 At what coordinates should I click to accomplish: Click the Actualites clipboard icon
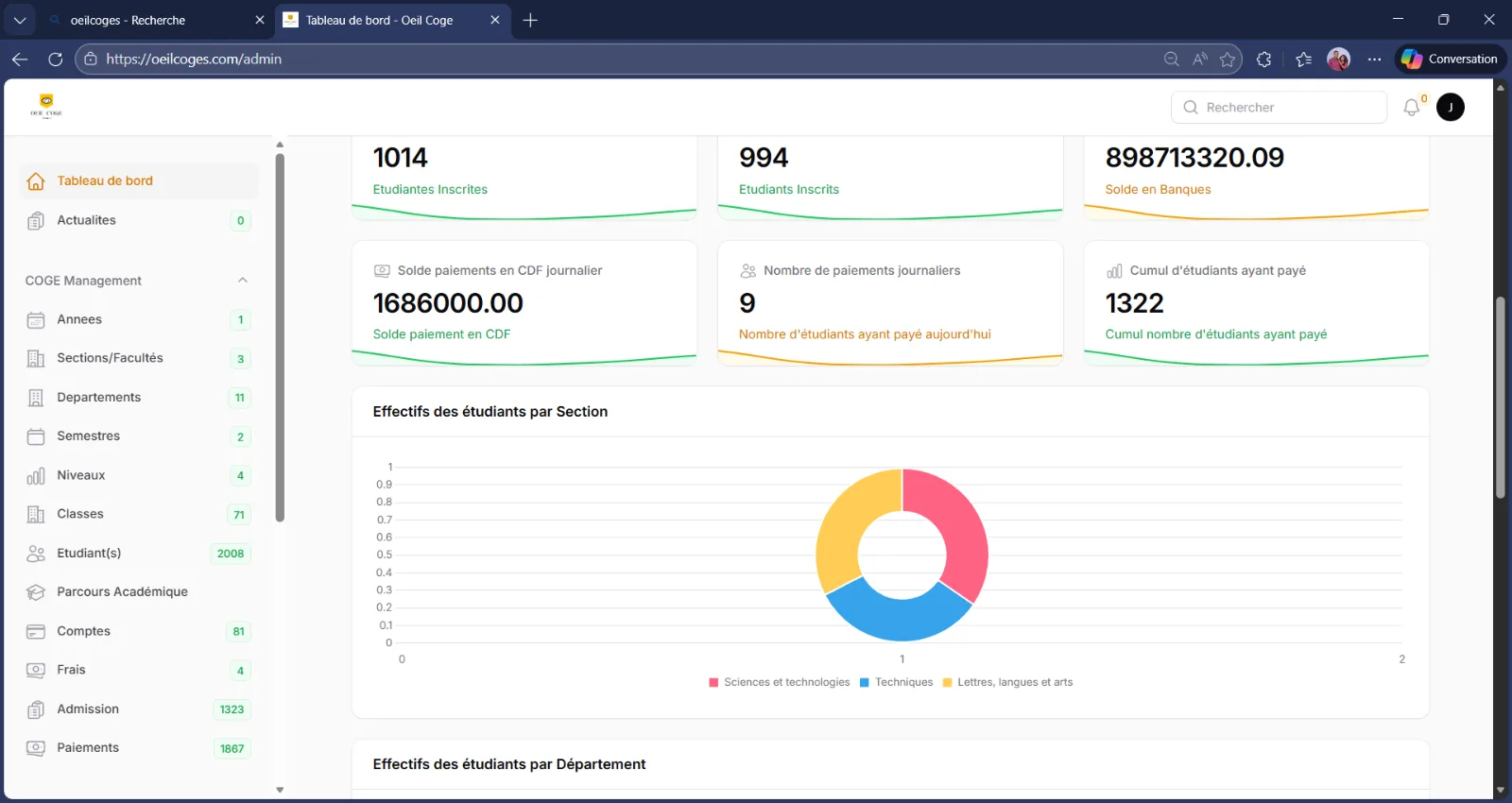tap(36, 221)
